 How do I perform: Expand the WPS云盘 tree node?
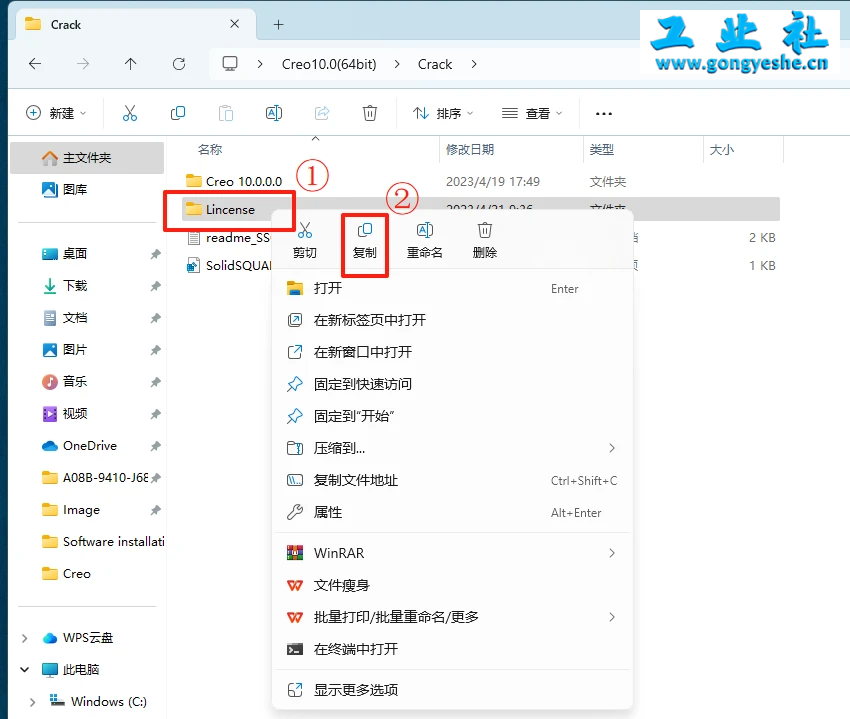24,638
